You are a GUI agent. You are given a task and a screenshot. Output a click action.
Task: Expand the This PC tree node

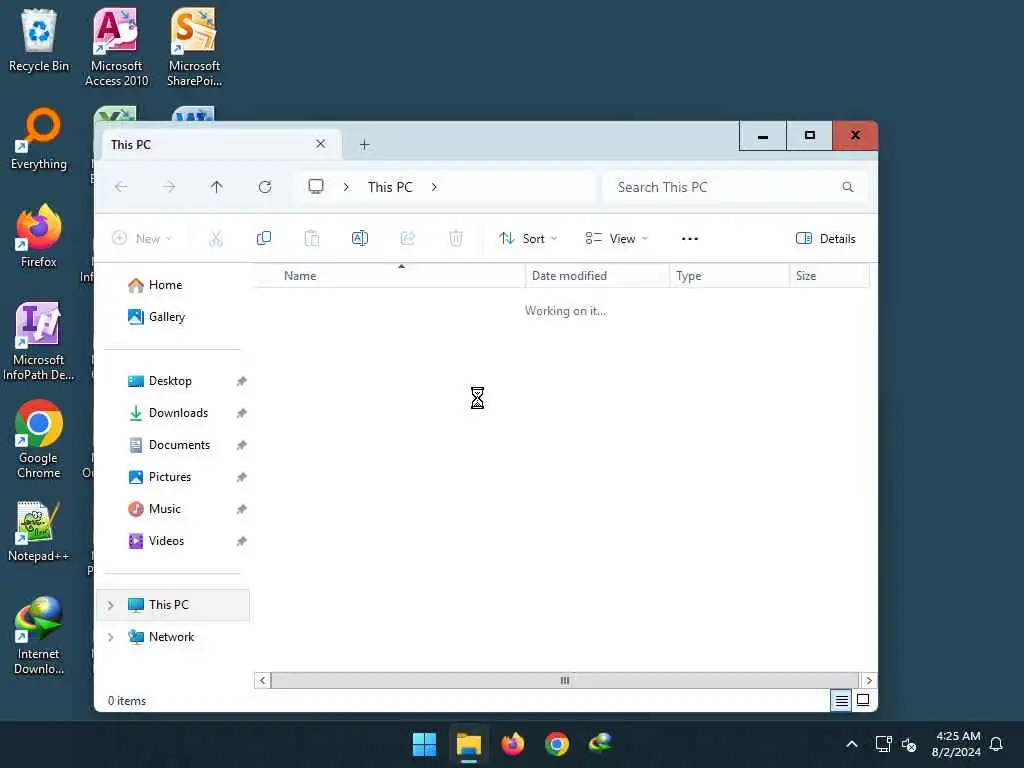[x=111, y=605]
